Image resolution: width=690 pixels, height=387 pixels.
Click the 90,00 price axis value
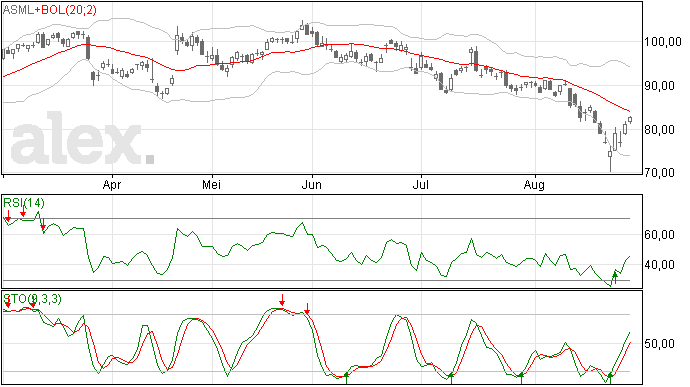pyautogui.click(x=659, y=86)
